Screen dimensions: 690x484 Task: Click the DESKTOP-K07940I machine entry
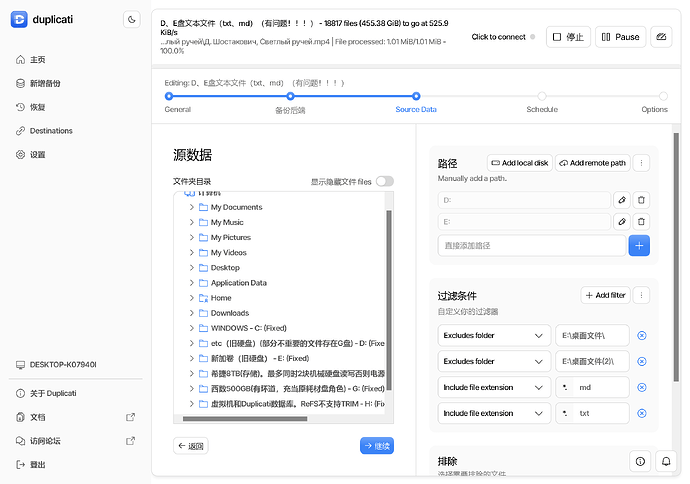56,365
